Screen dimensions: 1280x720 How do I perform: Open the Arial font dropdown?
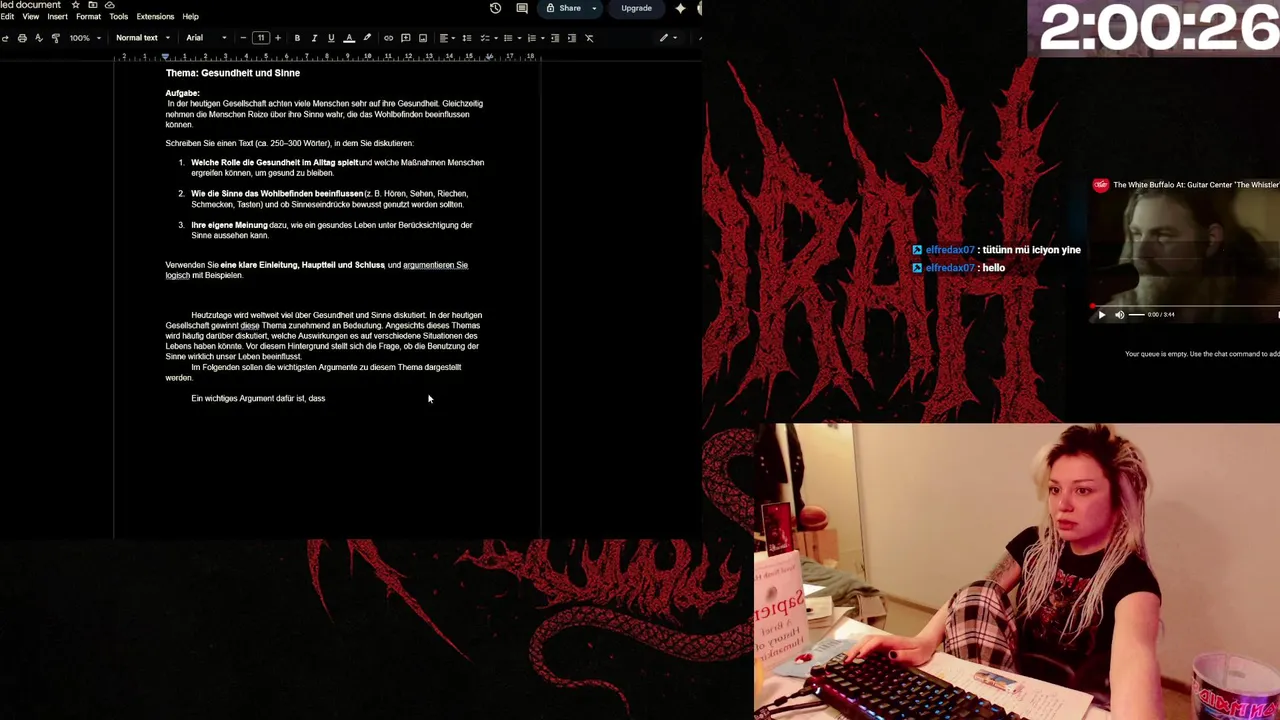point(207,38)
